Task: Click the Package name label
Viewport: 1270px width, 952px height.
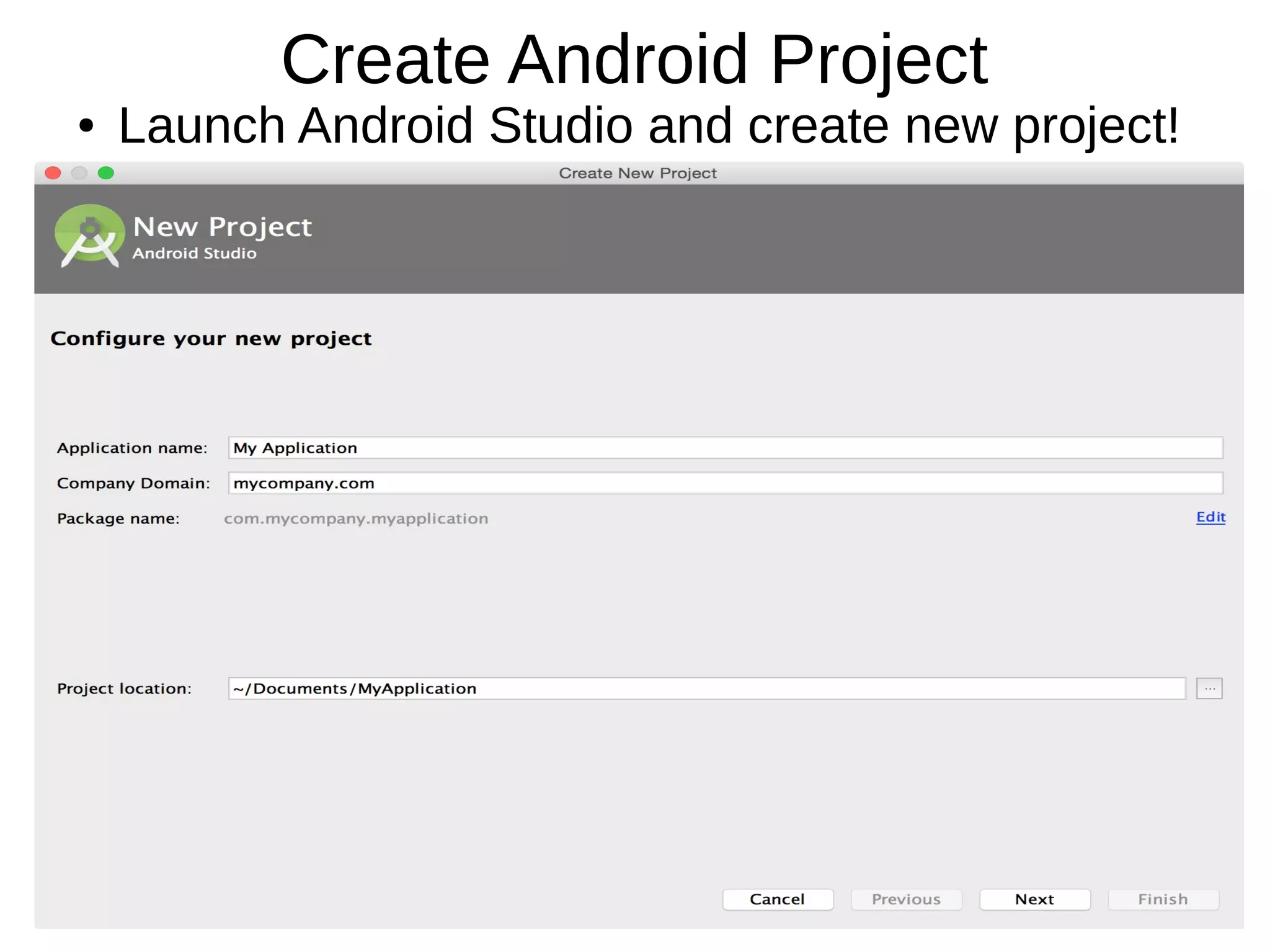Action: coord(118,518)
